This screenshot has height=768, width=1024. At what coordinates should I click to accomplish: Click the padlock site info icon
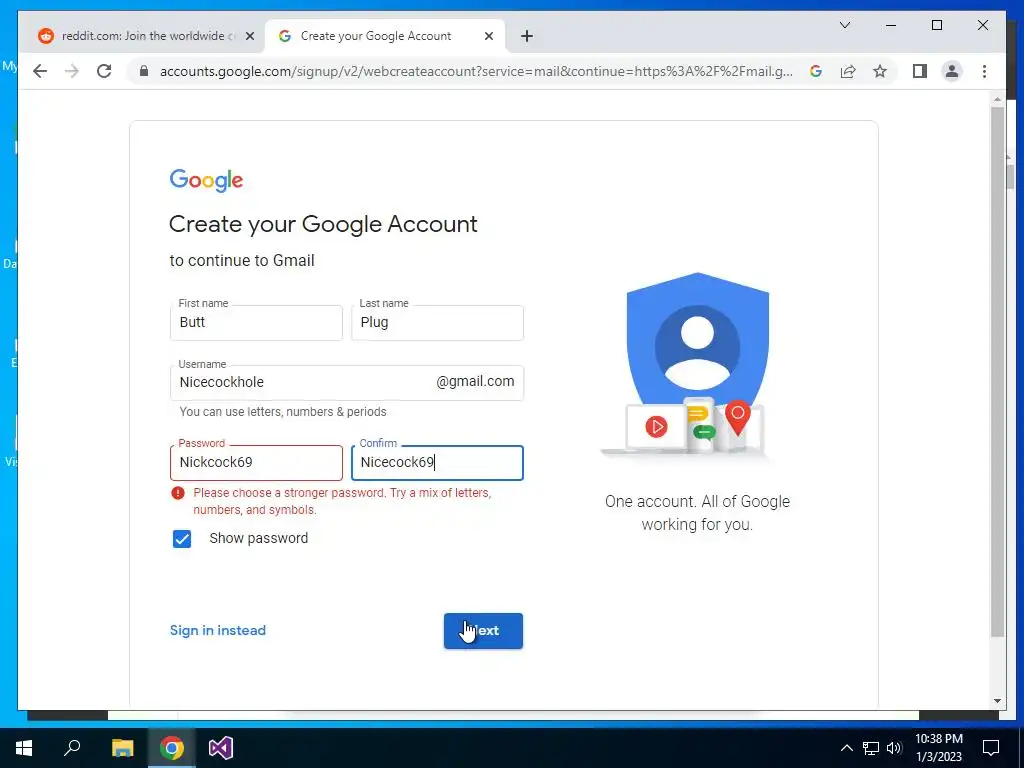coord(144,71)
